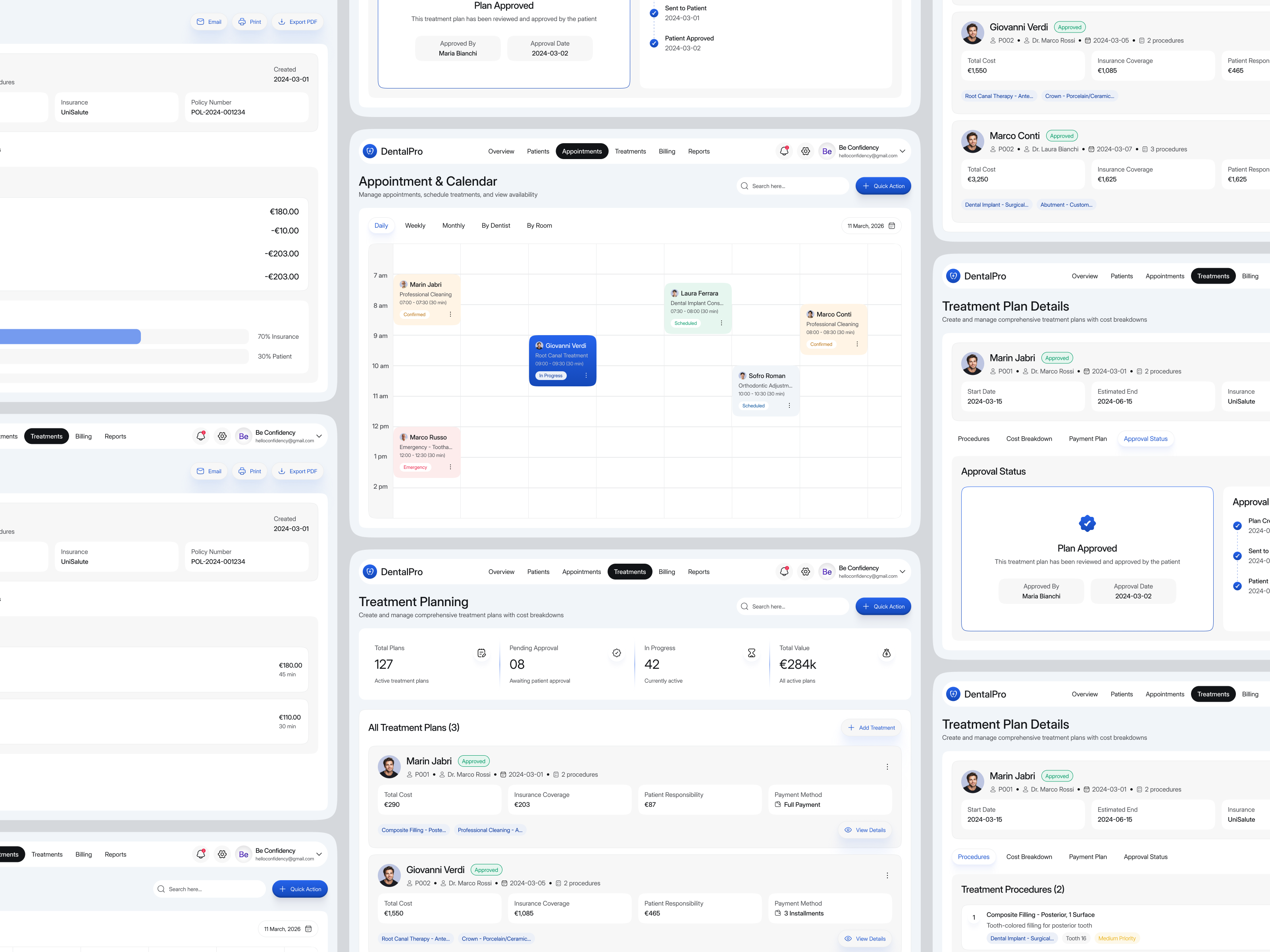Click the Add Treatment button
The image size is (1270, 952).
871,727
